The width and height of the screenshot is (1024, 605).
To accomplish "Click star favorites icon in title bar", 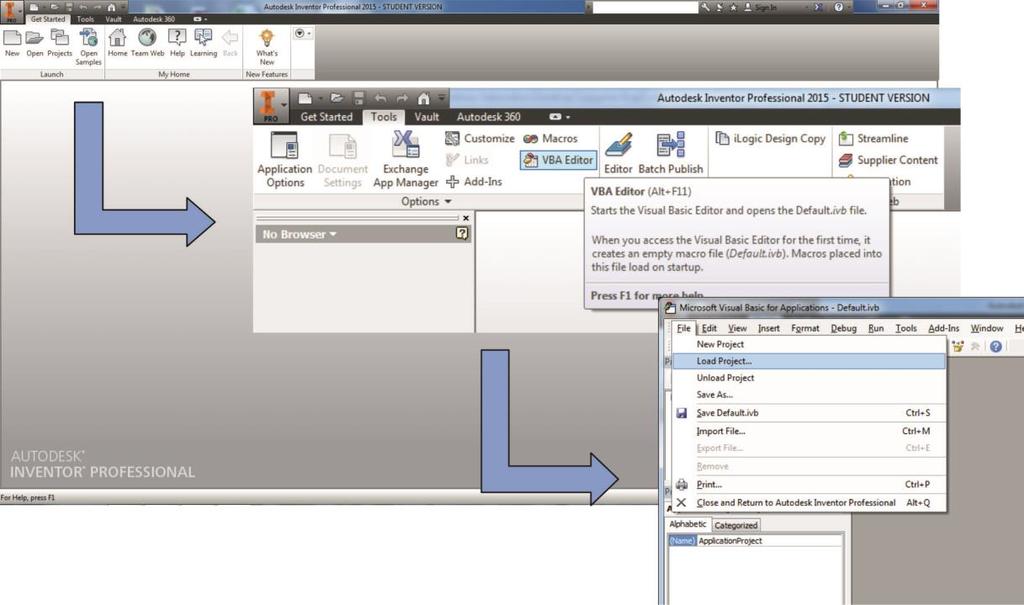I will click(x=733, y=7).
